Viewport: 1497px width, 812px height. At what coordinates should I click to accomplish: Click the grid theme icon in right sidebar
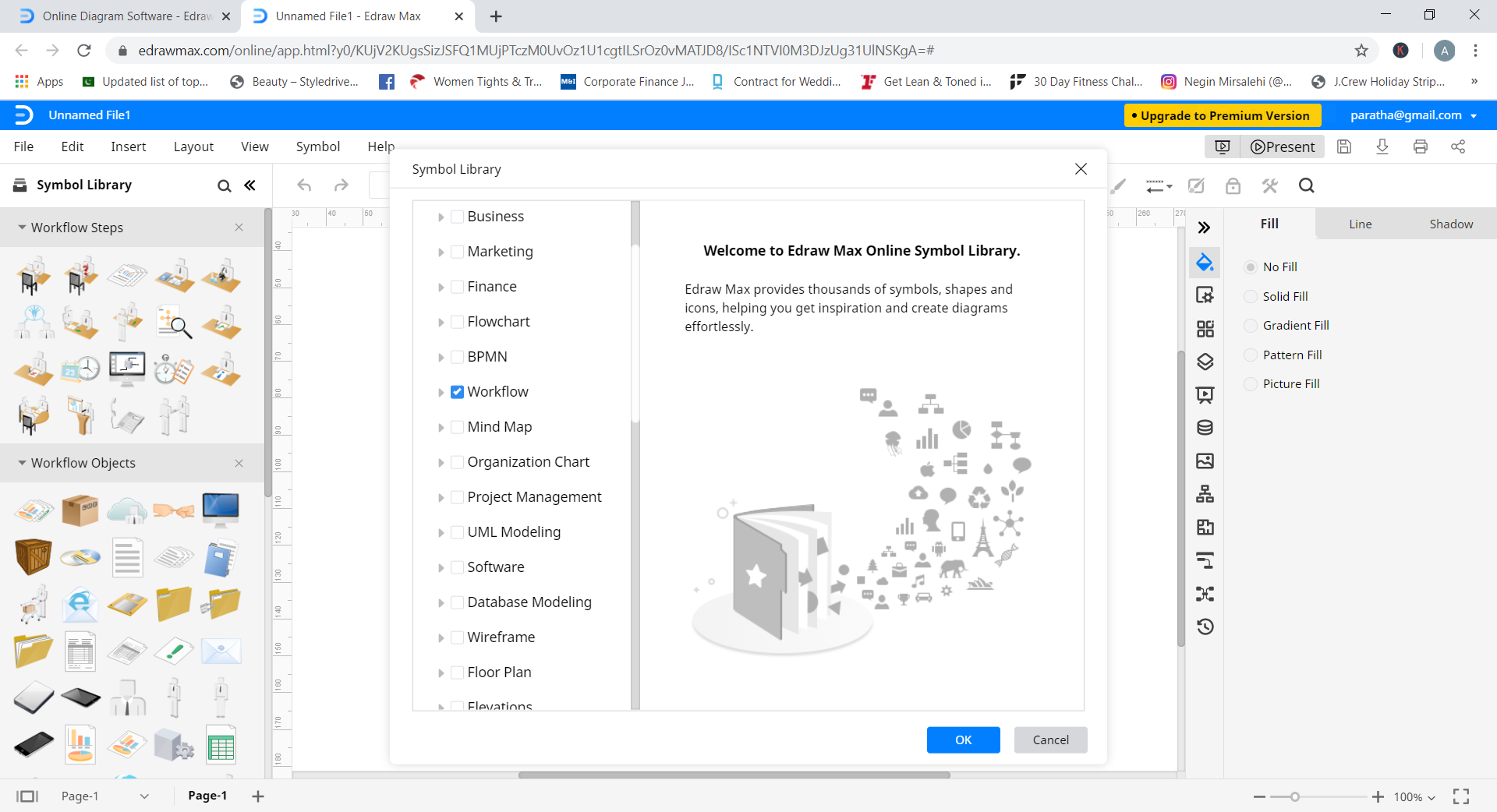pos(1205,329)
